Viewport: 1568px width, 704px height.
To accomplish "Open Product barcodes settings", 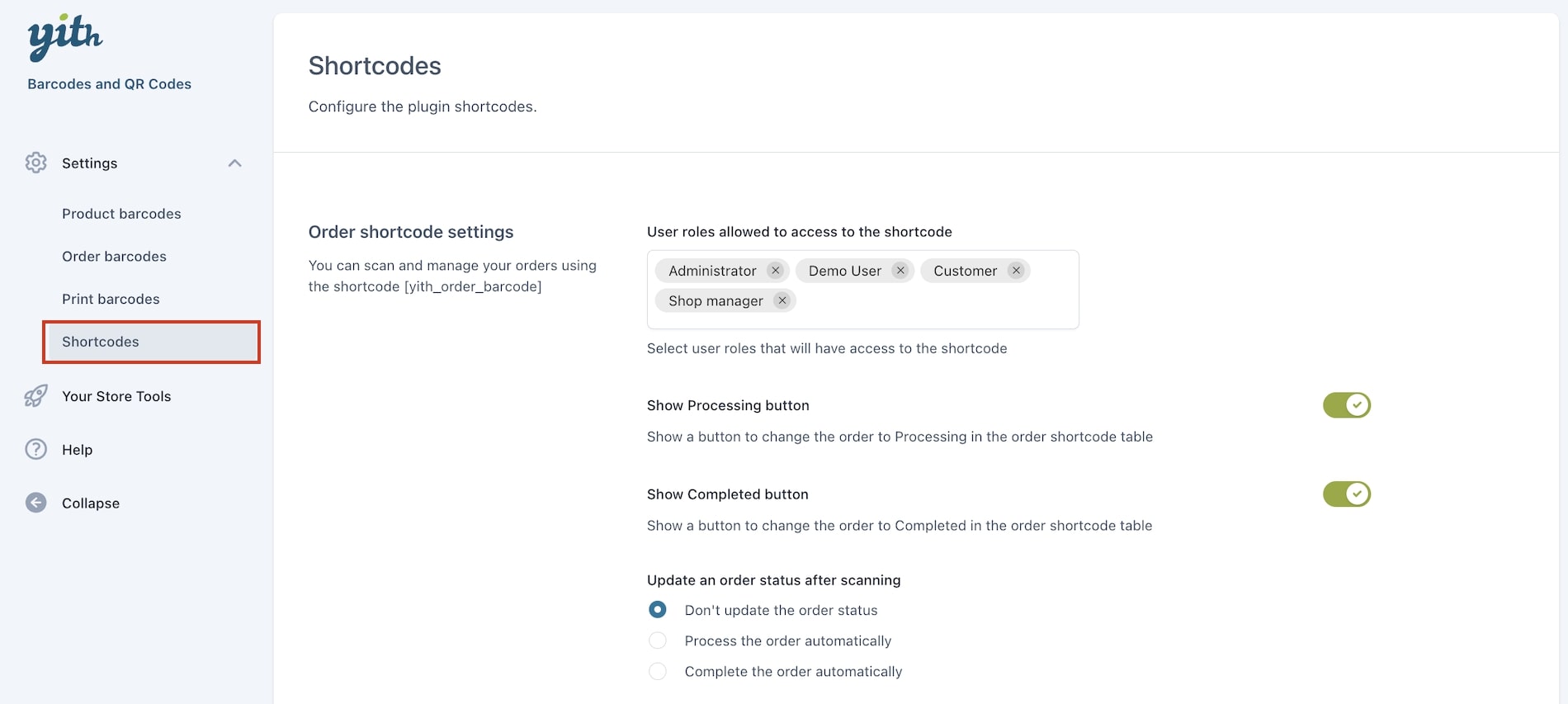I will click(121, 214).
